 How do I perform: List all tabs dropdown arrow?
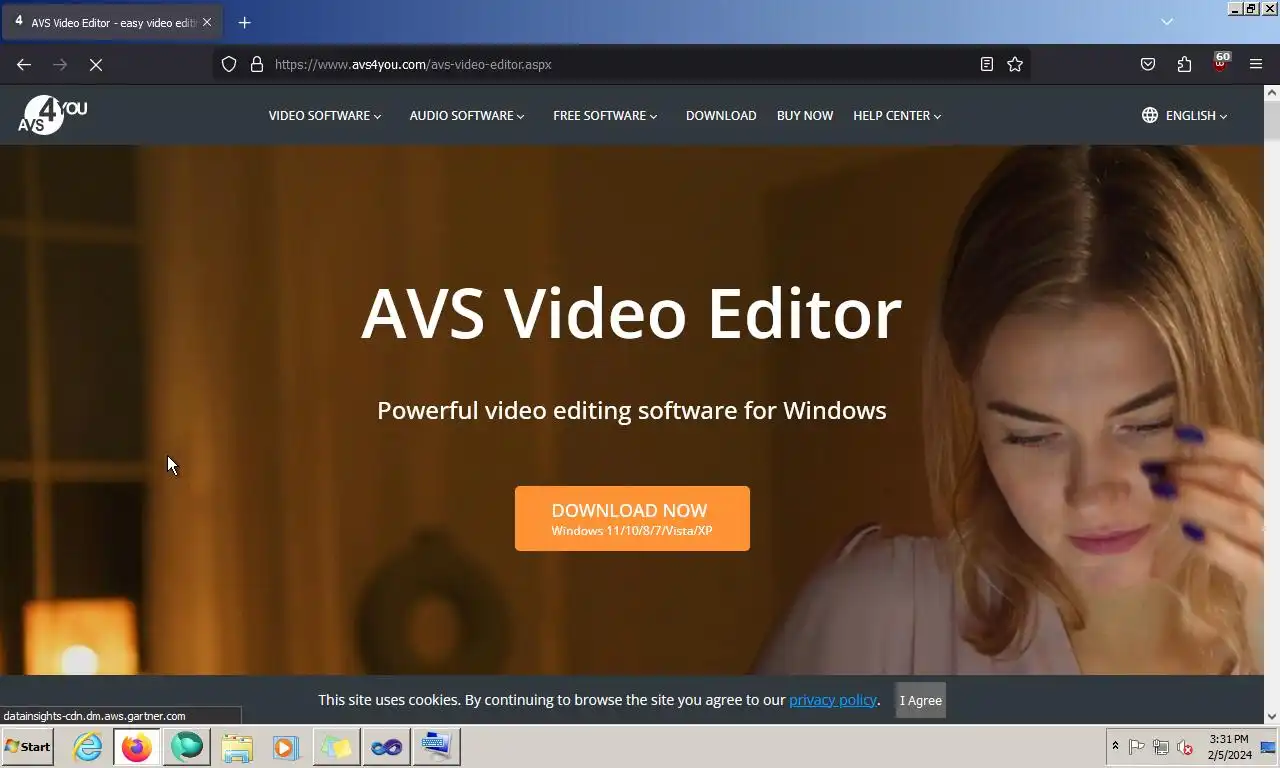(1167, 22)
